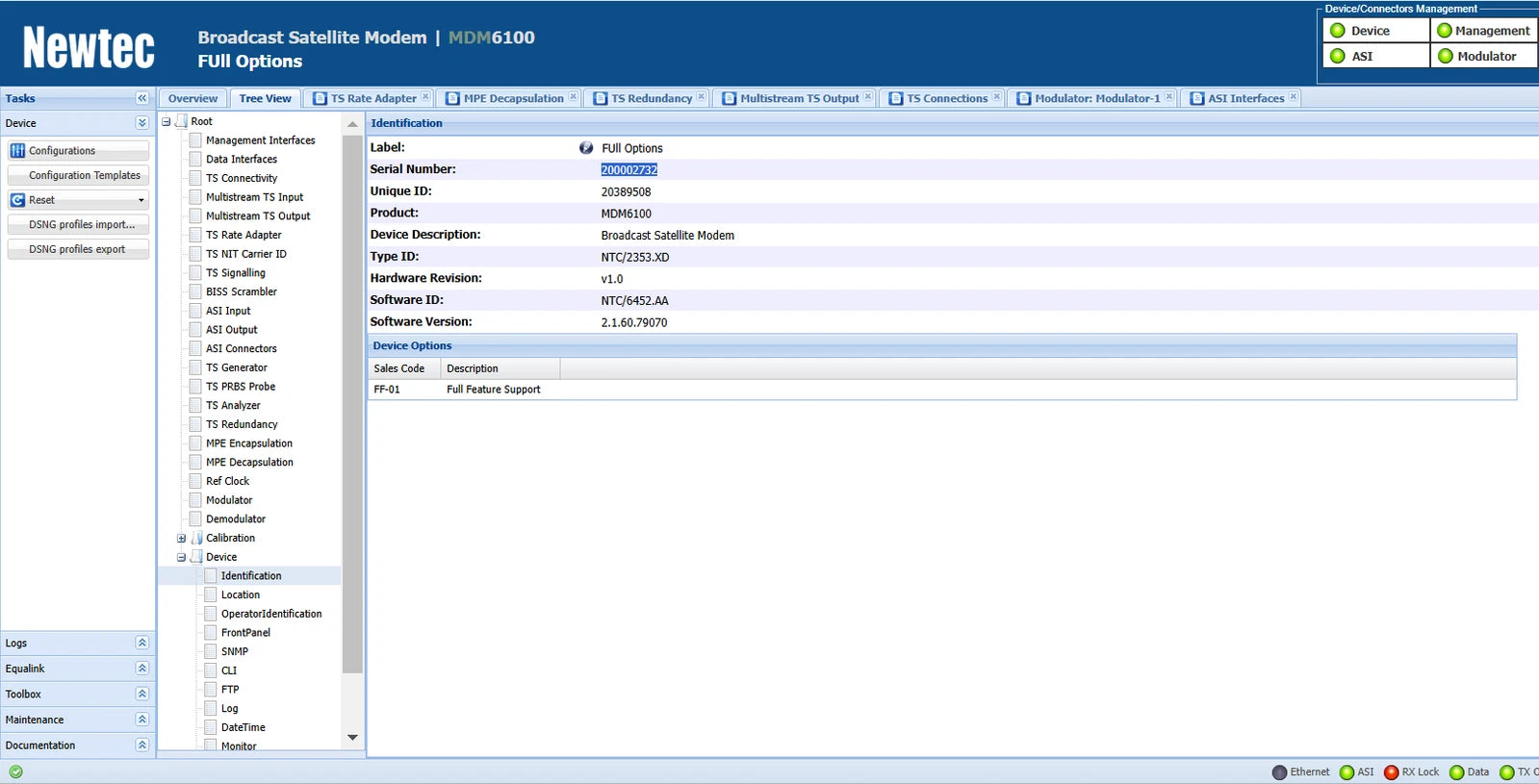Click the Modulator green status indicator
This screenshot has height=784, width=1539.
coord(1445,56)
